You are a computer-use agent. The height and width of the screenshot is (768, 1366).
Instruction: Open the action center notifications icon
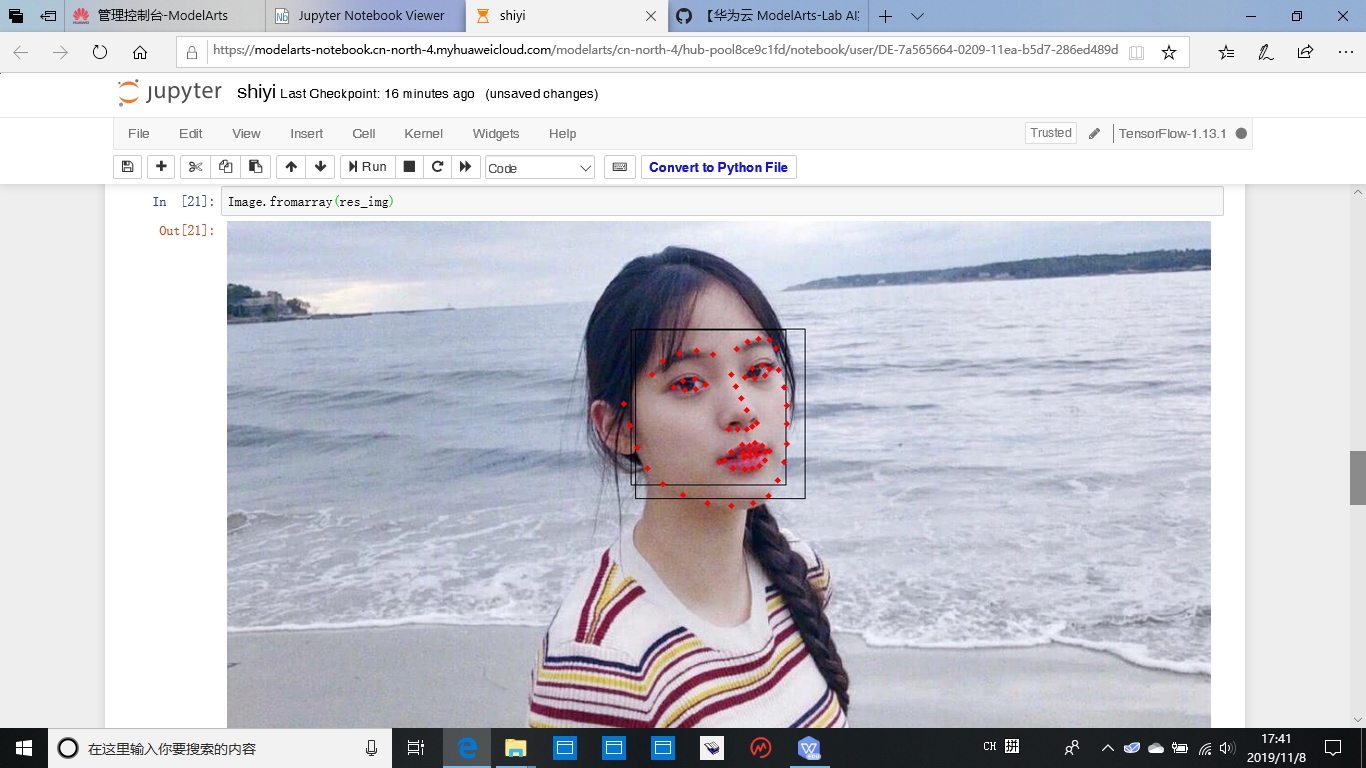[x=1332, y=747]
